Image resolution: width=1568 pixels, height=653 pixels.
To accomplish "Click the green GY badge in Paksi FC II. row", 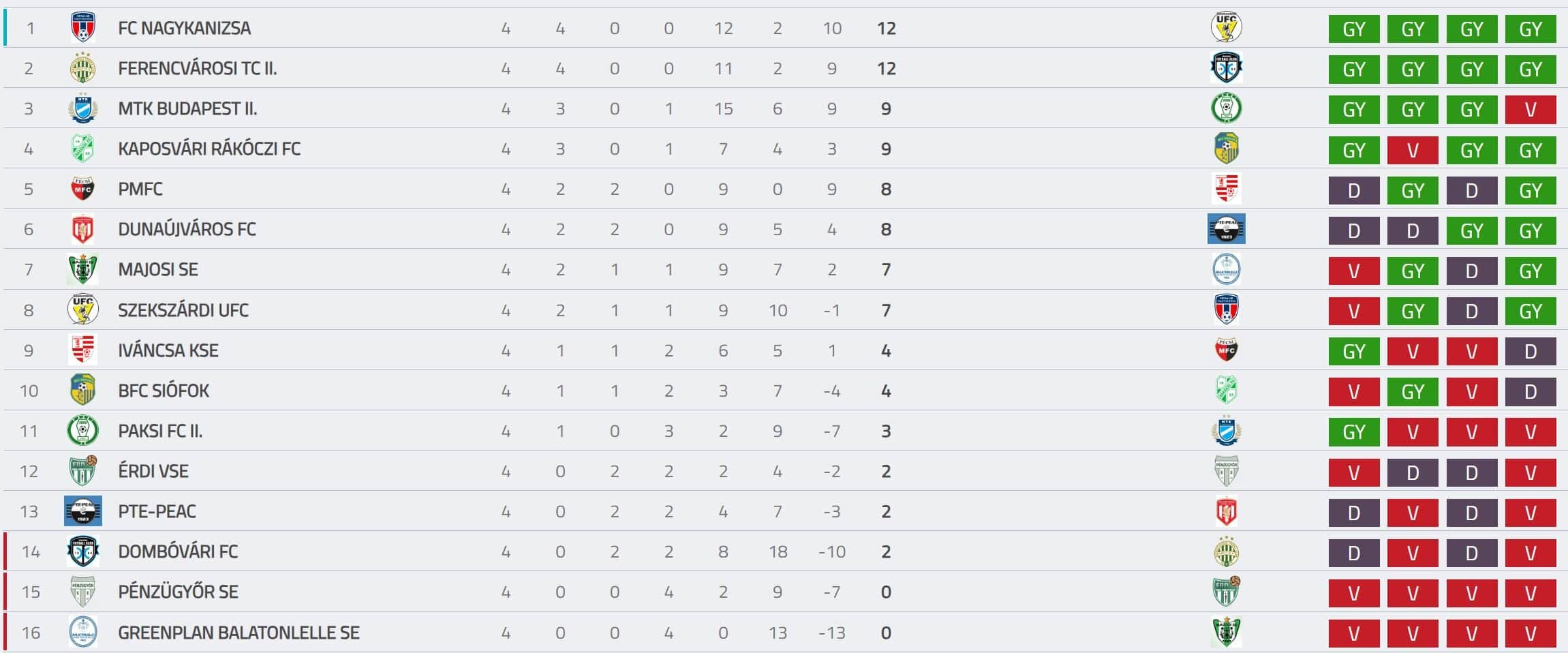I will pos(1354,431).
